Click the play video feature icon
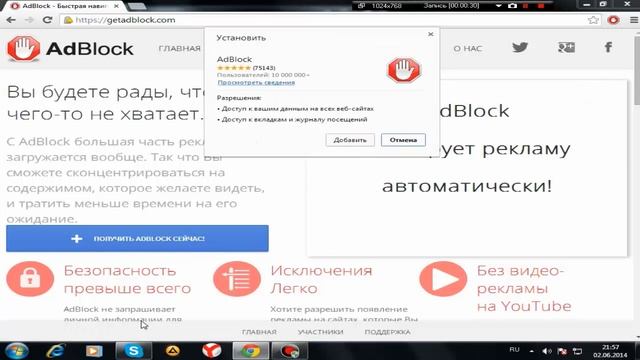Viewport: 640px width, 360px height. [x=443, y=279]
